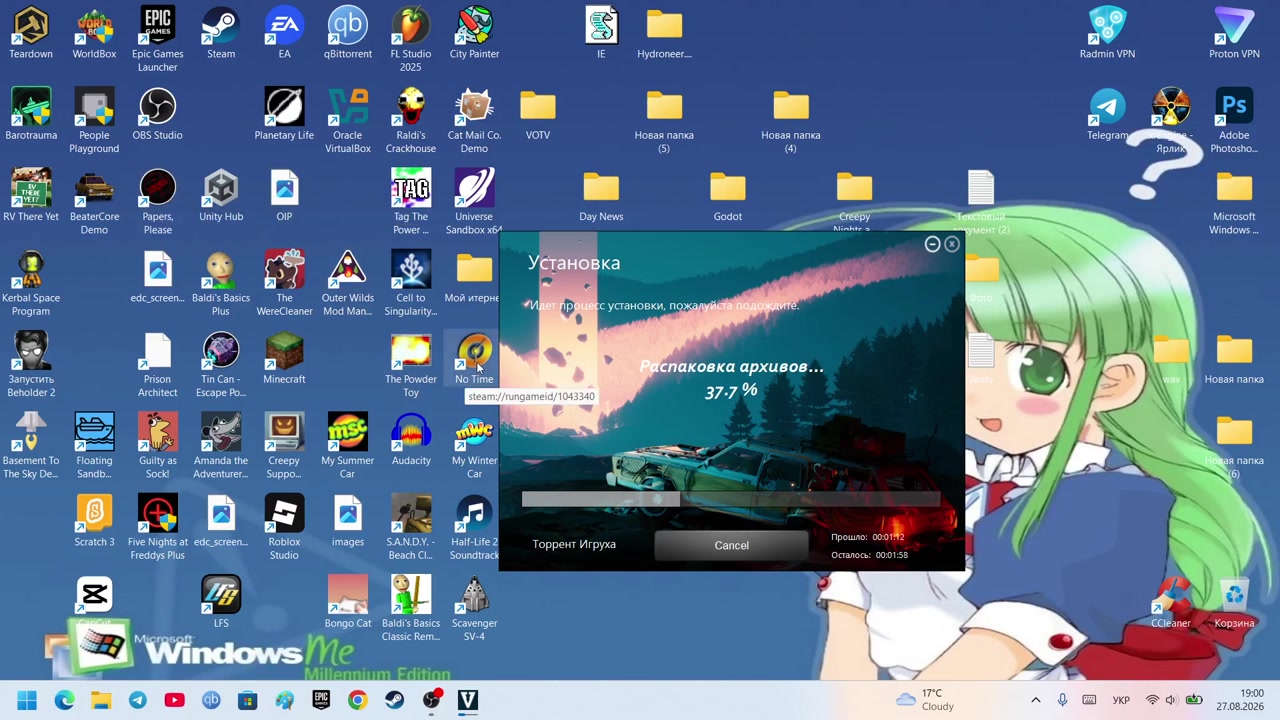Viewport: 1280px width, 720px height.
Task: Open the Steam desktop shortcut
Action: [x=221, y=34]
